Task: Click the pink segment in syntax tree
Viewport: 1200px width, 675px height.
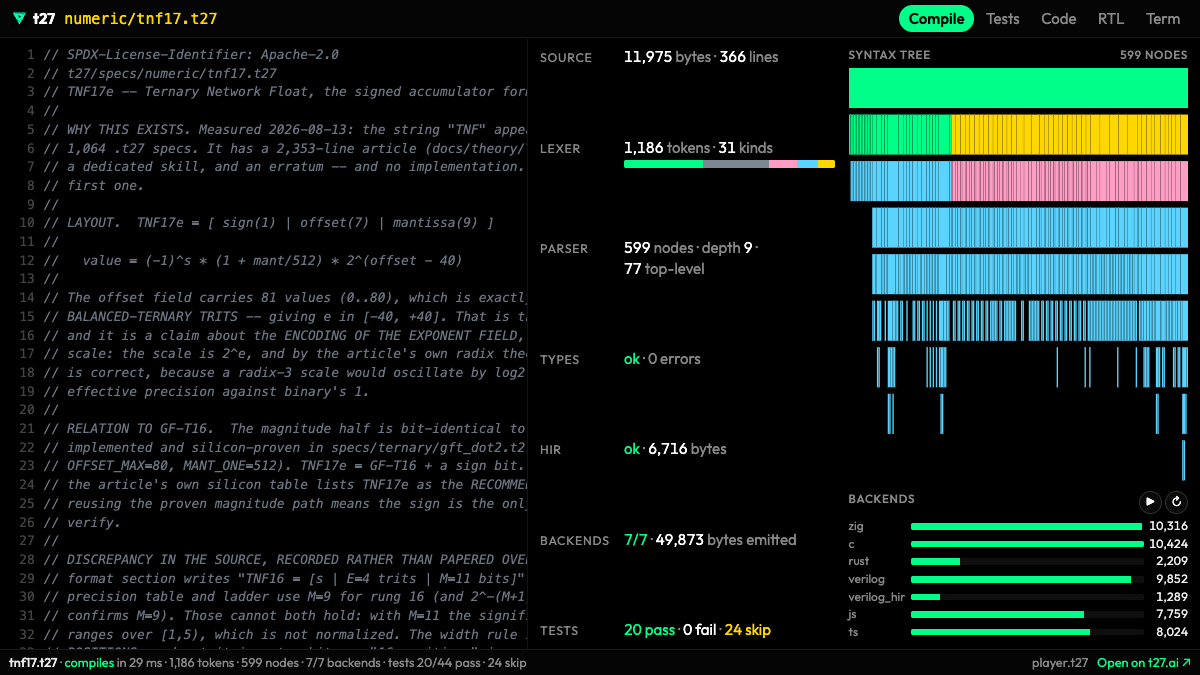Action: (1068, 181)
